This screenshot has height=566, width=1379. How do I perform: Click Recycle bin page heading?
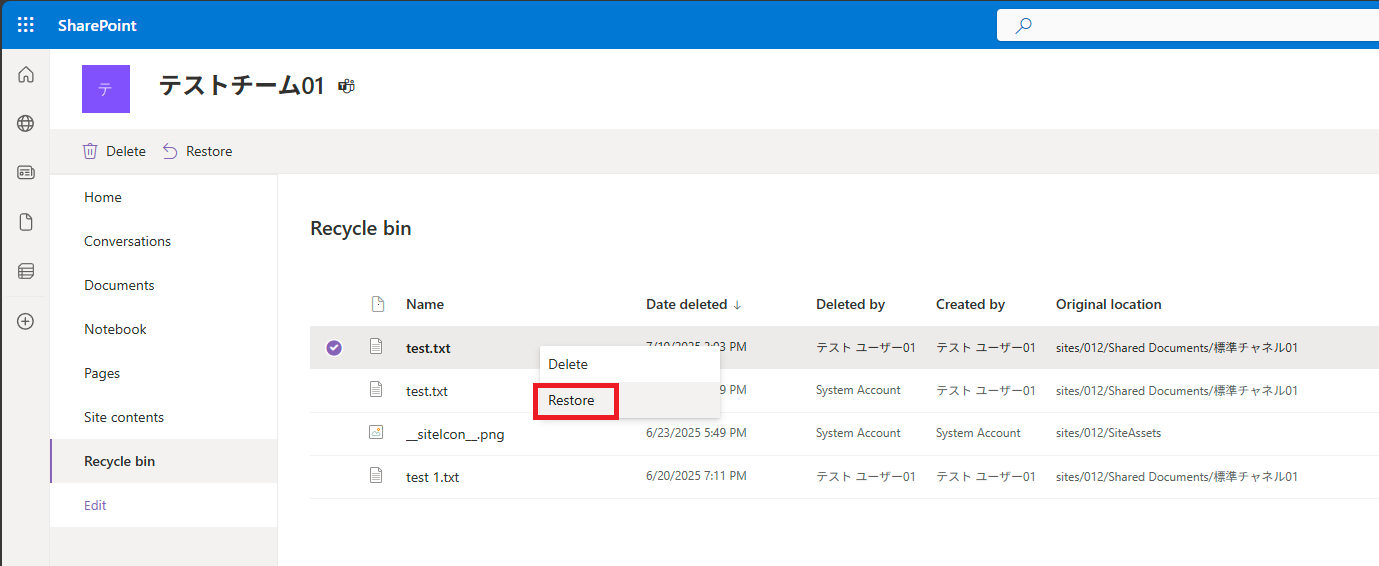point(361,228)
